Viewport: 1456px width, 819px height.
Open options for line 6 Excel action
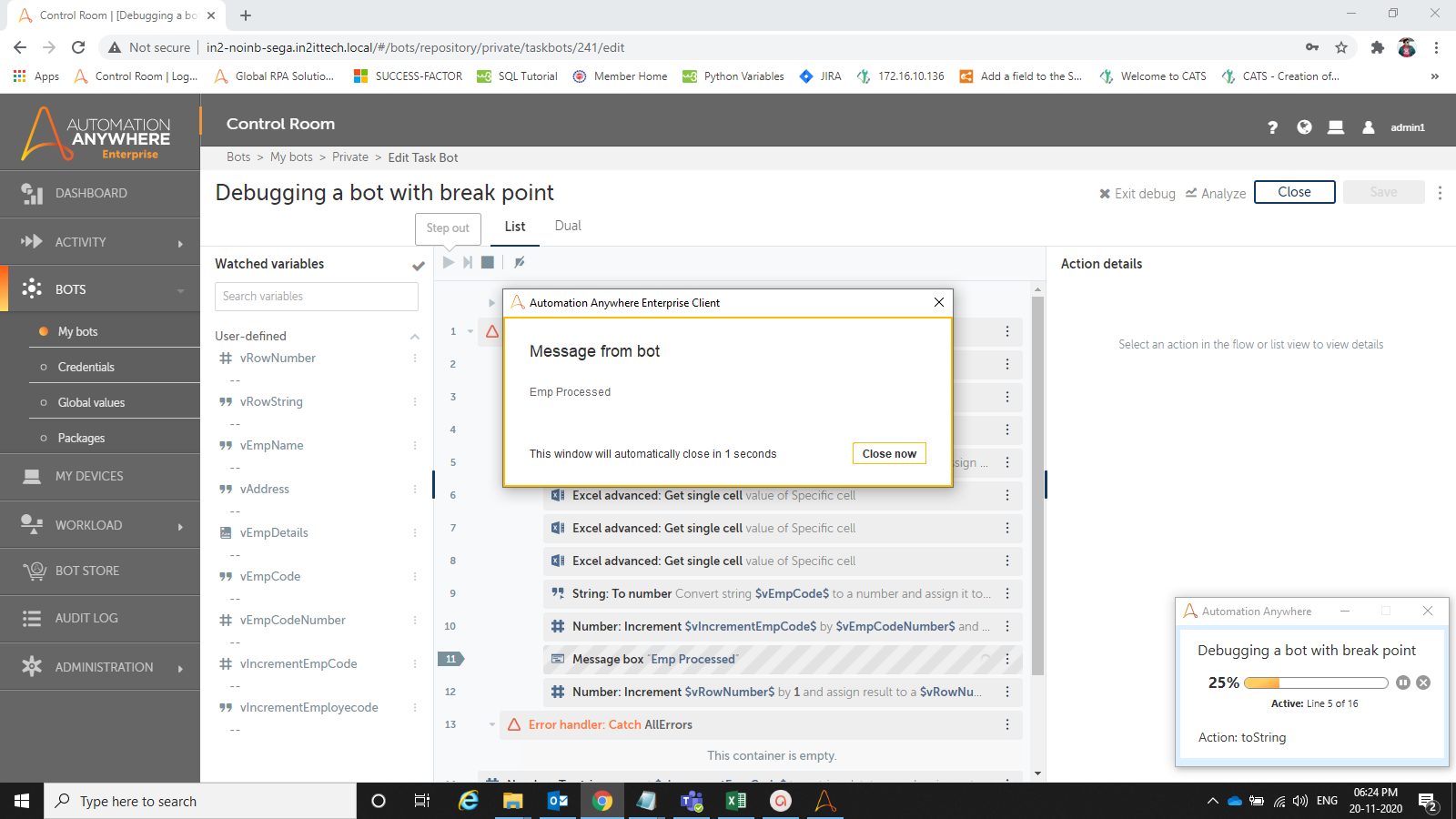coord(1007,495)
